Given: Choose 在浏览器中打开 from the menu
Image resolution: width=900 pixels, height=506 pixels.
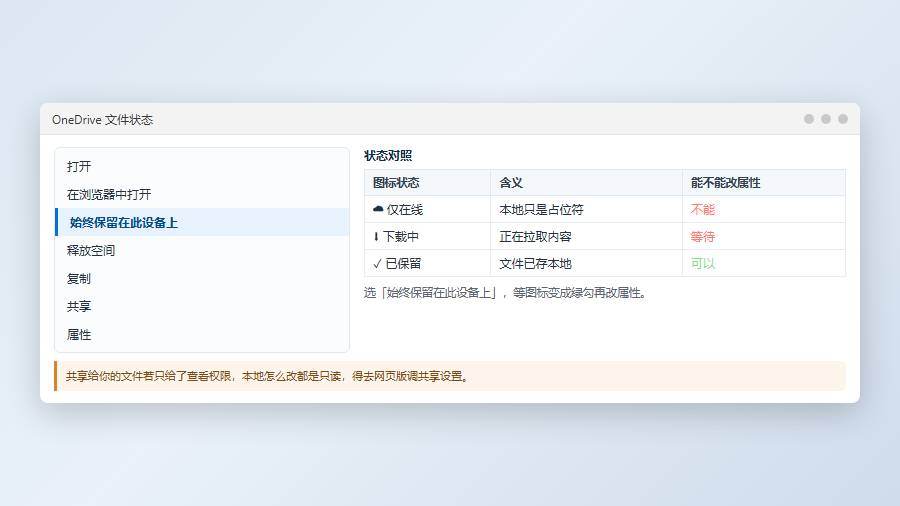Looking at the screenshot, I should [x=202, y=194].
